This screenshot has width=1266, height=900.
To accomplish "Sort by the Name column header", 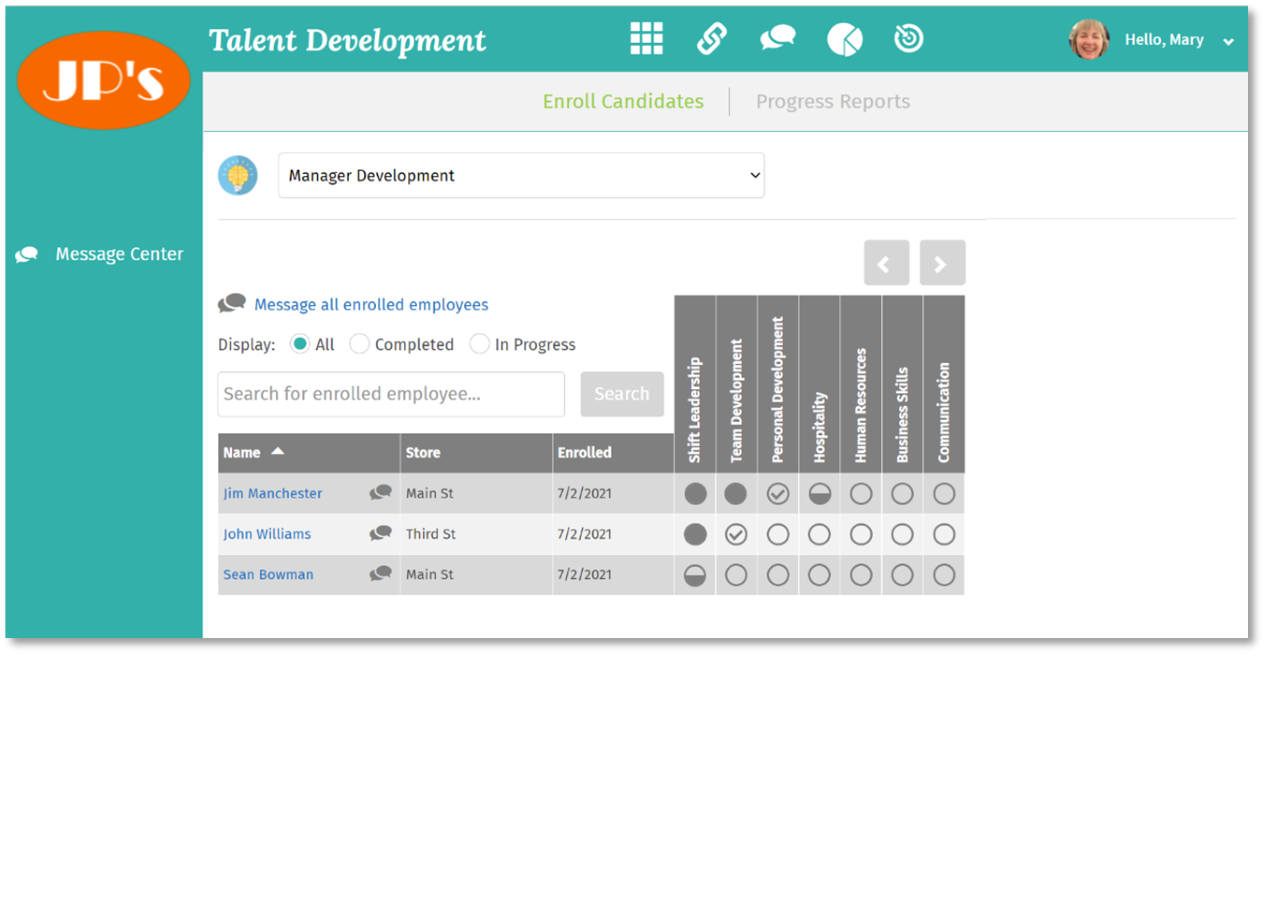I will tap(309, 452).
